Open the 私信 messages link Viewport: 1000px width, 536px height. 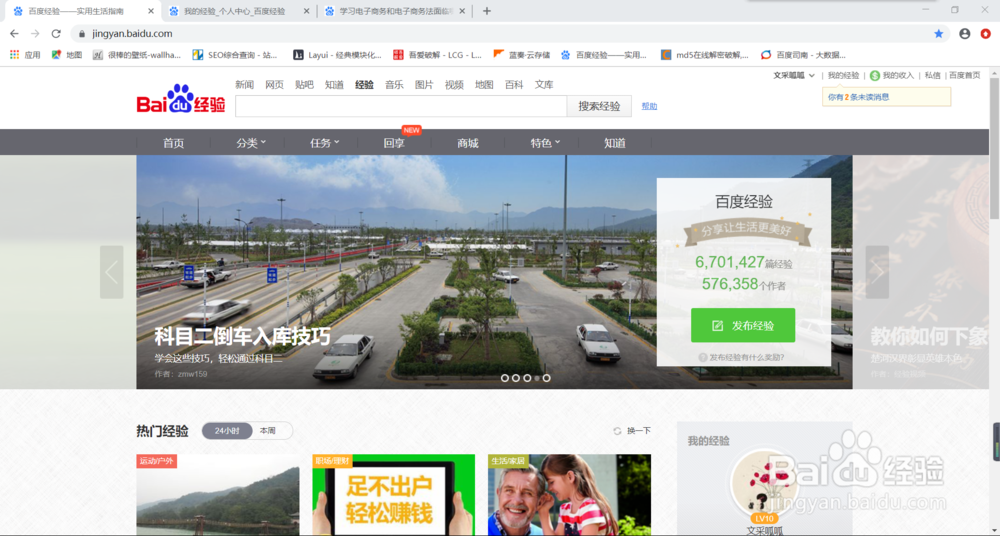(x=932, y=75)
